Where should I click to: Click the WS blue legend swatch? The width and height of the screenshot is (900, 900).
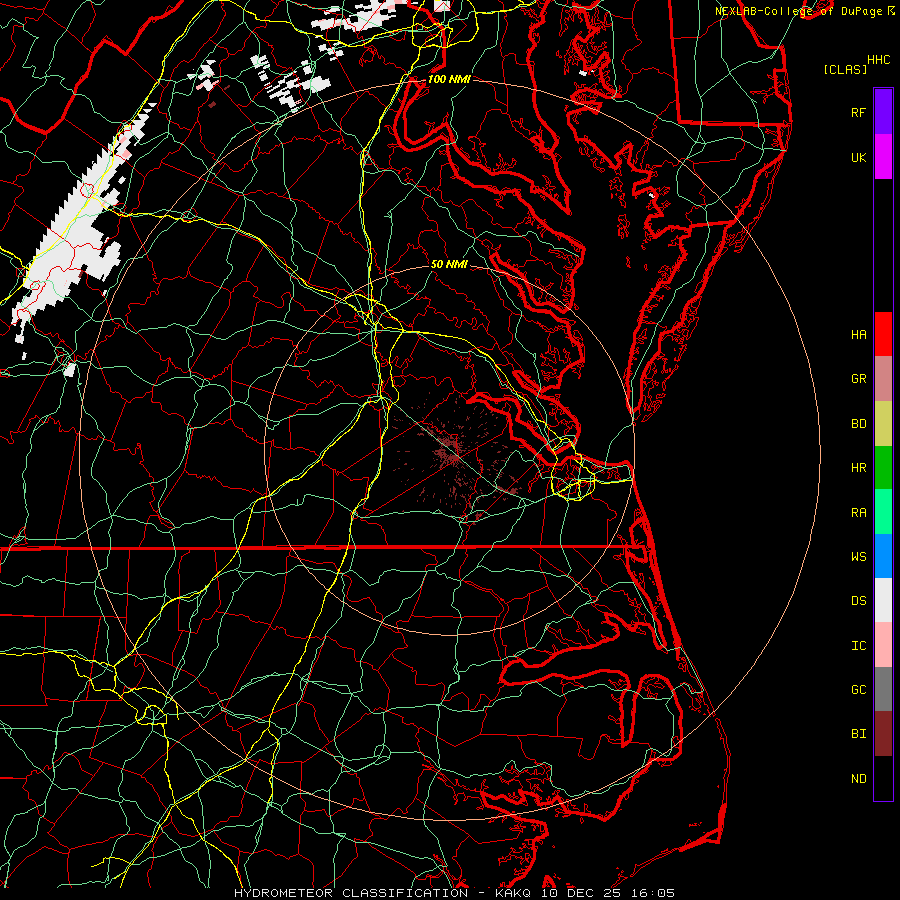883,556
